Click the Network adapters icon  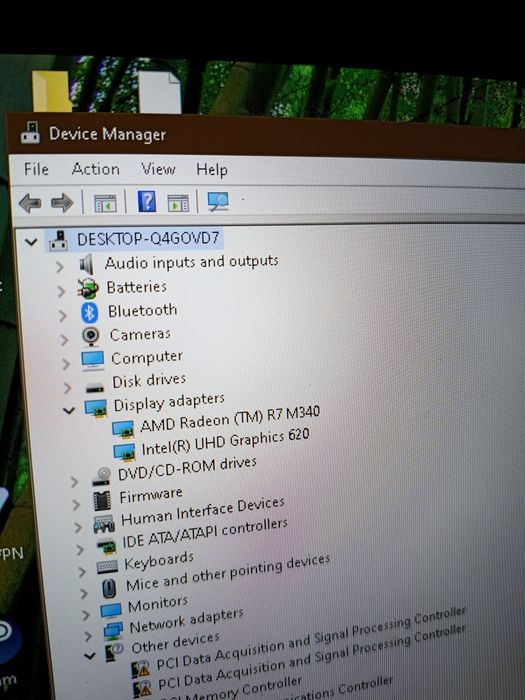[113, 631]
